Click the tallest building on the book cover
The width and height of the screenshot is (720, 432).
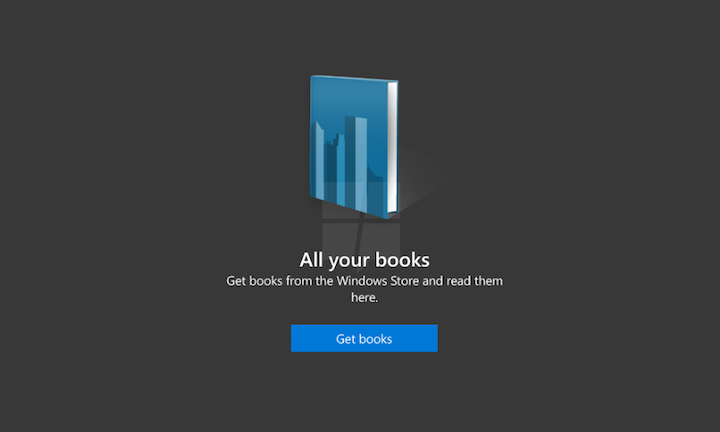point(355,150)
